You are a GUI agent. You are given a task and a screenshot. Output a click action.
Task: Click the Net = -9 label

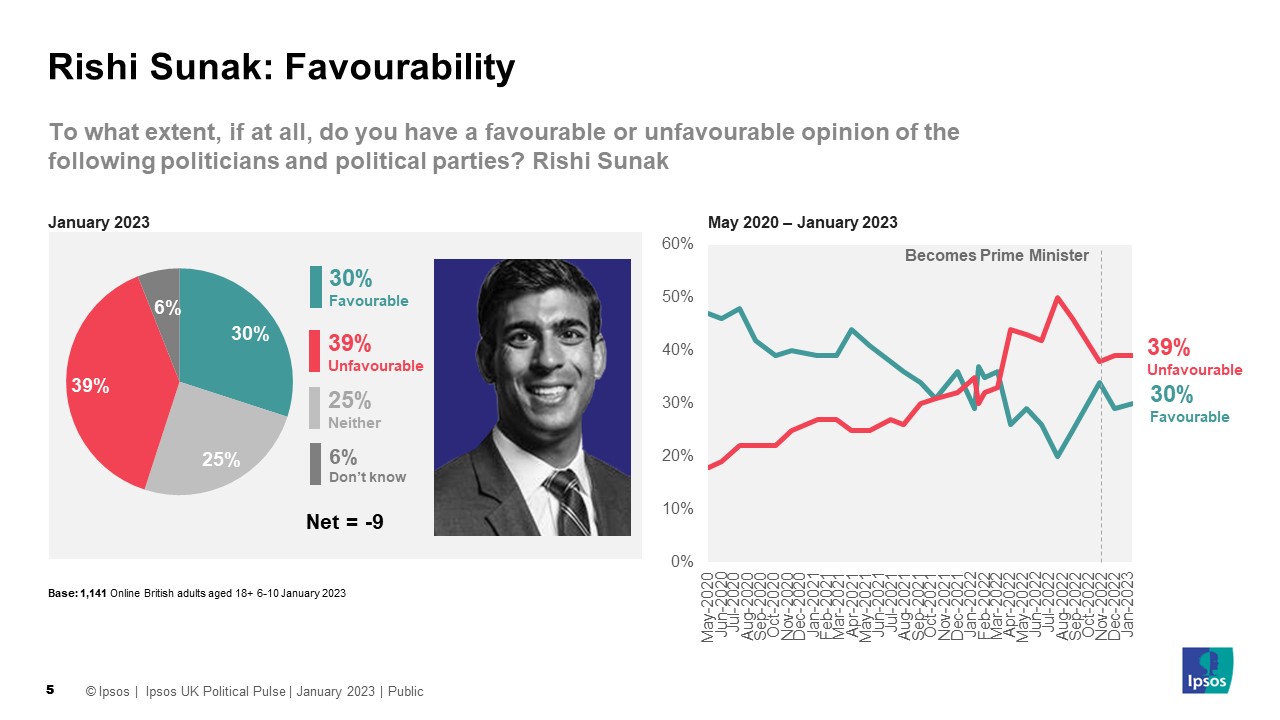tap(344, 521)
